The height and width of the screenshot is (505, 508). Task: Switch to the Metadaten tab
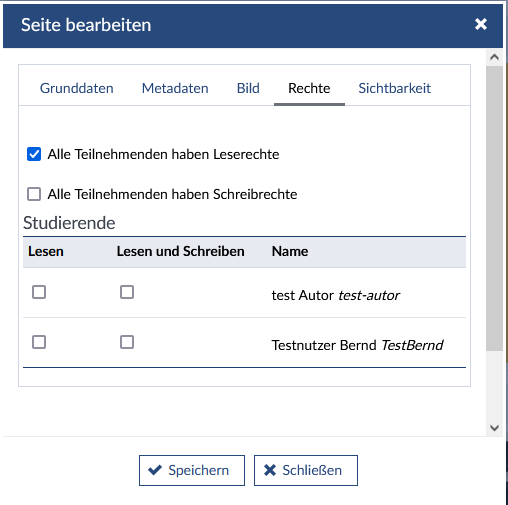175,88
